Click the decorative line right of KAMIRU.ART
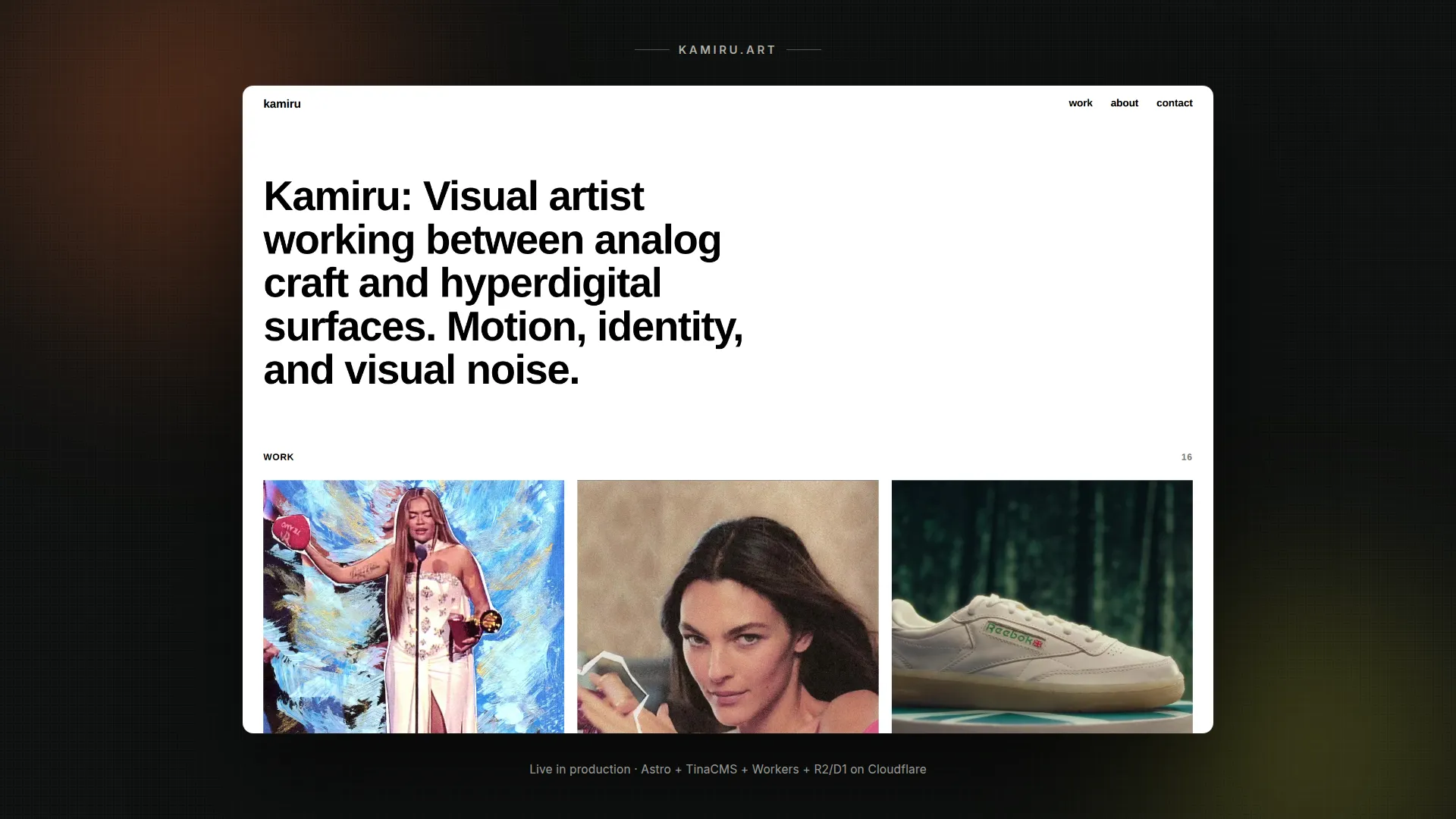Image resolution: width=1456 pixels, height=819 pixels. tap(804, 50)
